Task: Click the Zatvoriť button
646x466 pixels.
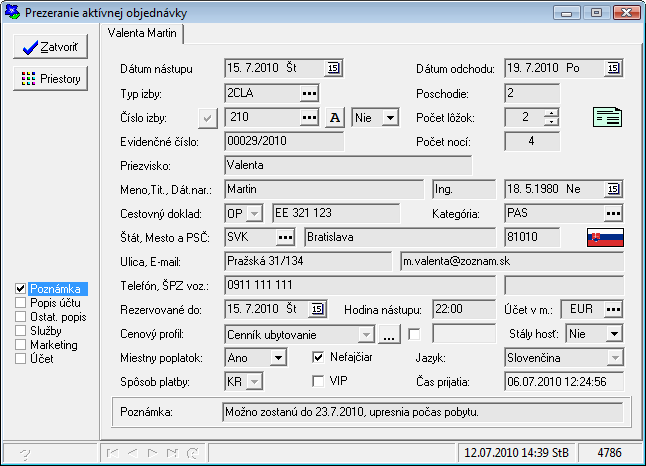Action: [51, 47]
